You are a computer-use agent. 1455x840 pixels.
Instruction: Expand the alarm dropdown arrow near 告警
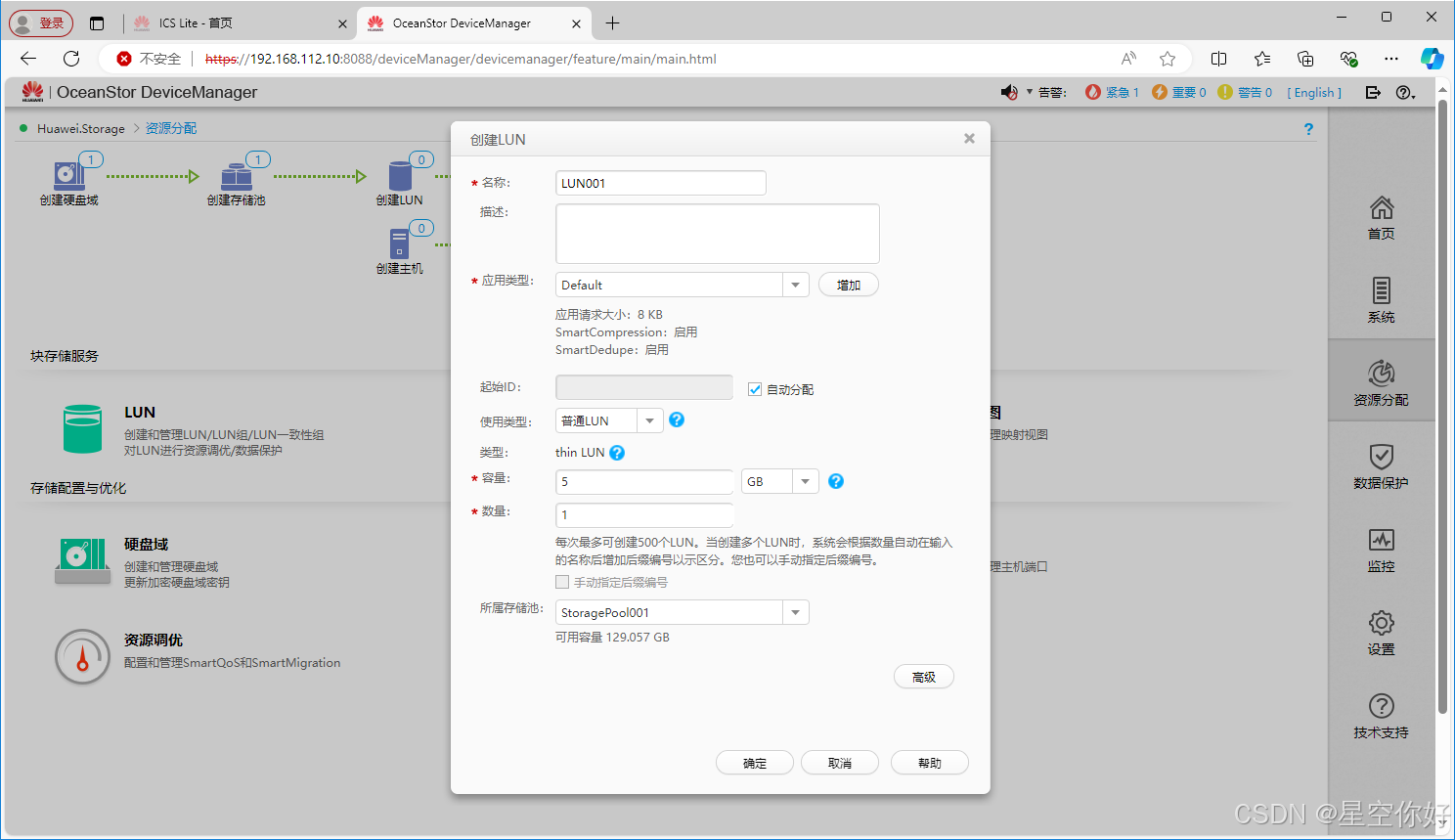click(1029, 92)
